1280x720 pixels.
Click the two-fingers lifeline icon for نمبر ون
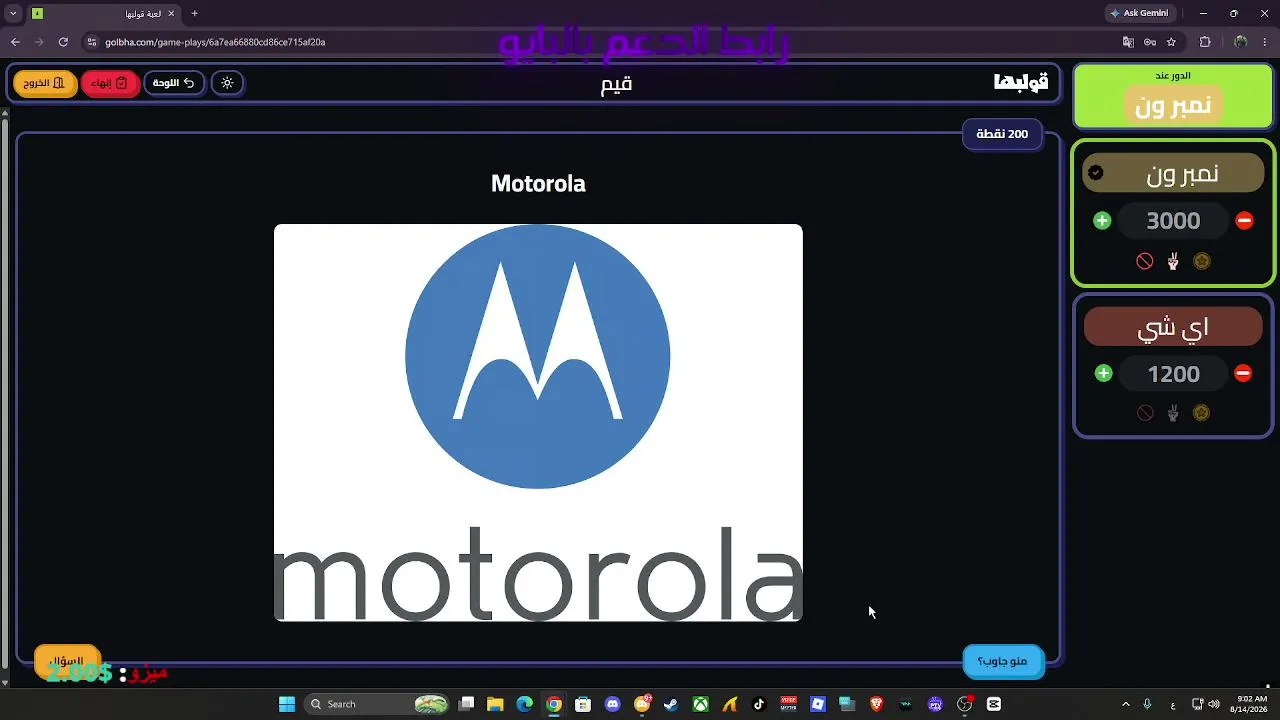click(x=1173, y=261)
